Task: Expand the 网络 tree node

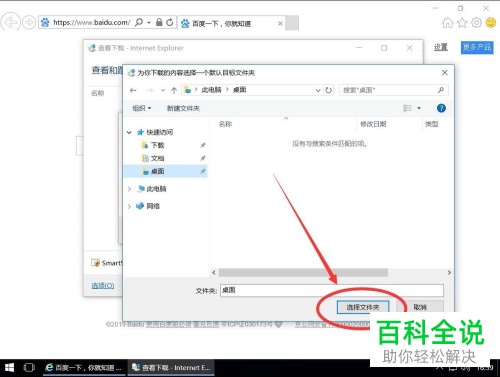Action: (129, 206)
